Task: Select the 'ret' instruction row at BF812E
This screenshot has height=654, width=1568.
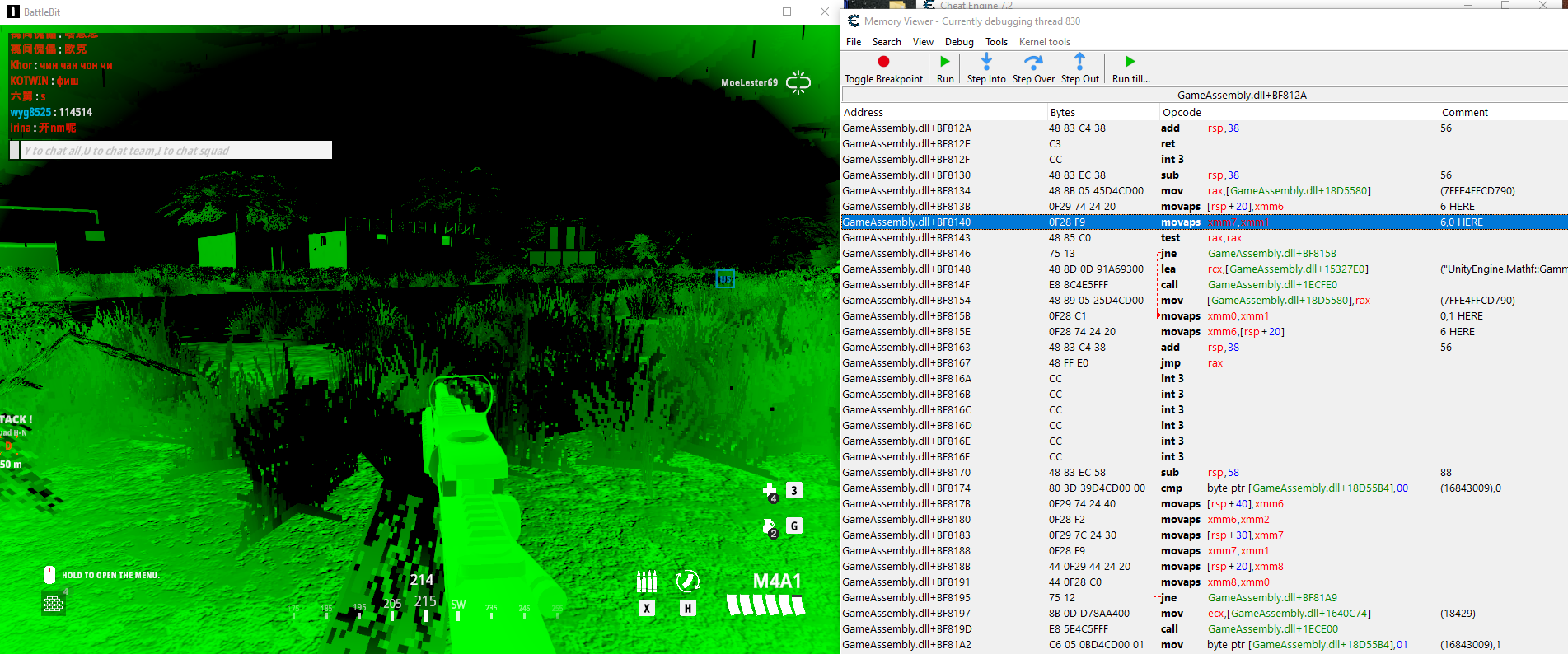Action: 1205,144
